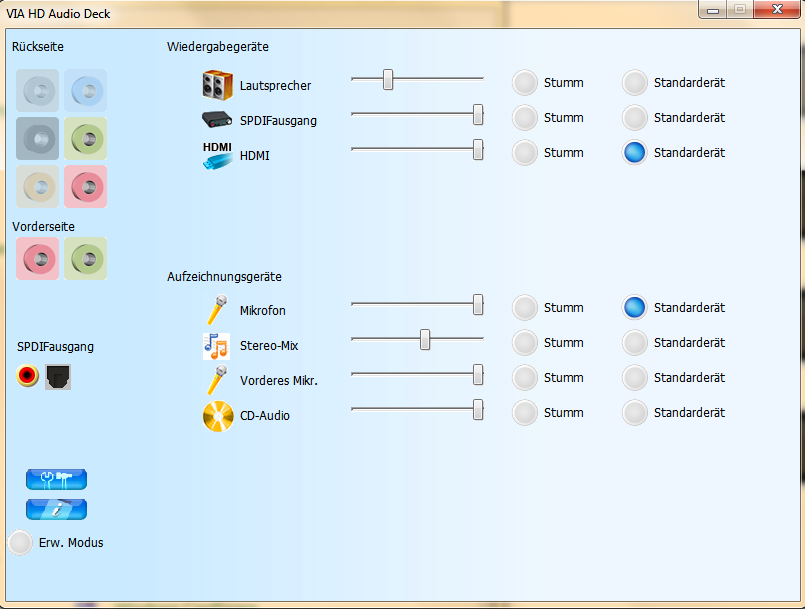Click the gray rear jack icon, top left

point(37,91)
